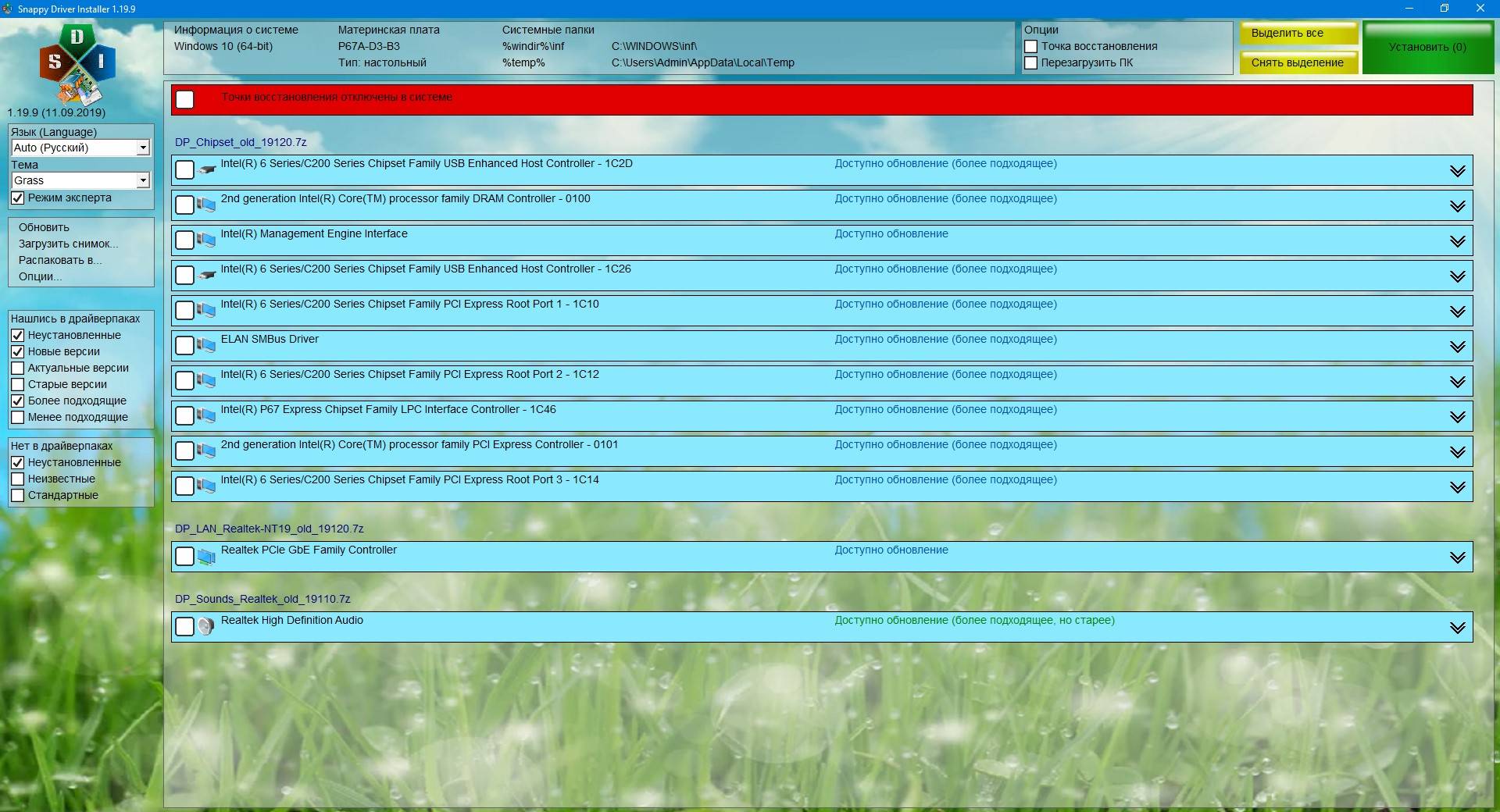Screen dimensions: 1500x812
Task: Open Опции... in the left panel
Action: [x=40, y=276]
